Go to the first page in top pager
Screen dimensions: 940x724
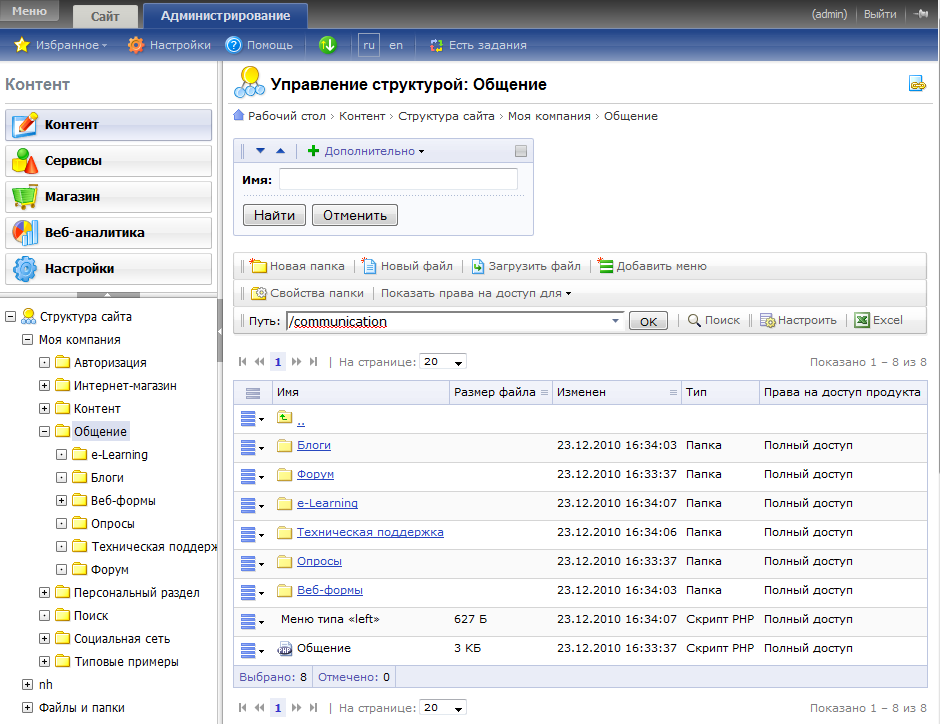(x=243, y=361)
